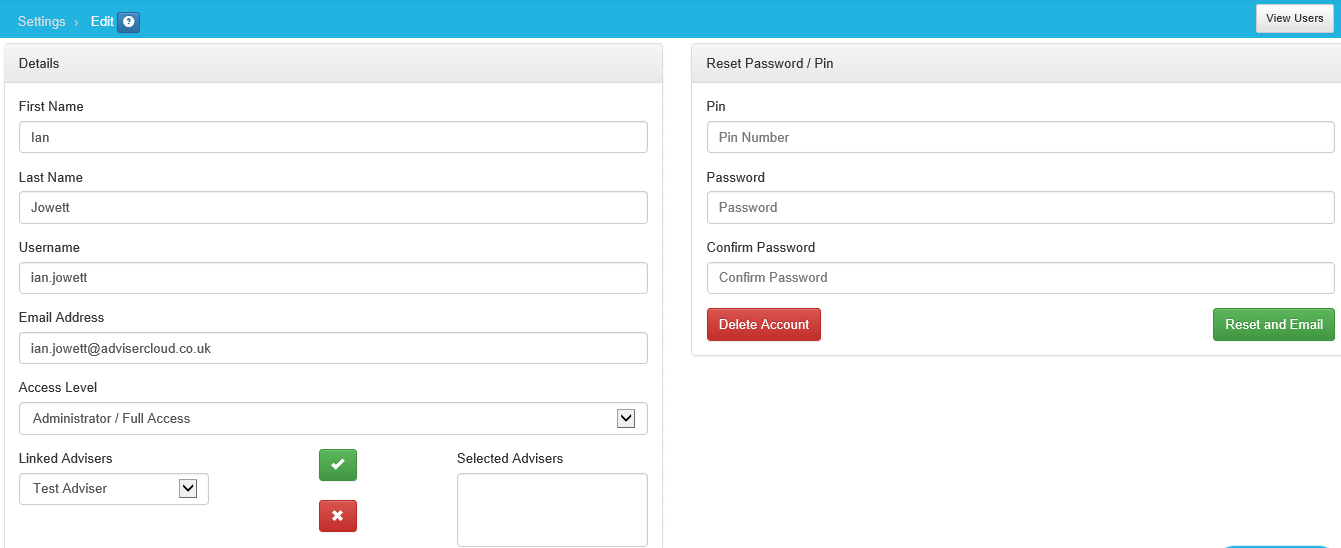The height and width of the screenshot is (548, 1341).
Task: Click the Email Address input
Action: (333, 349)
